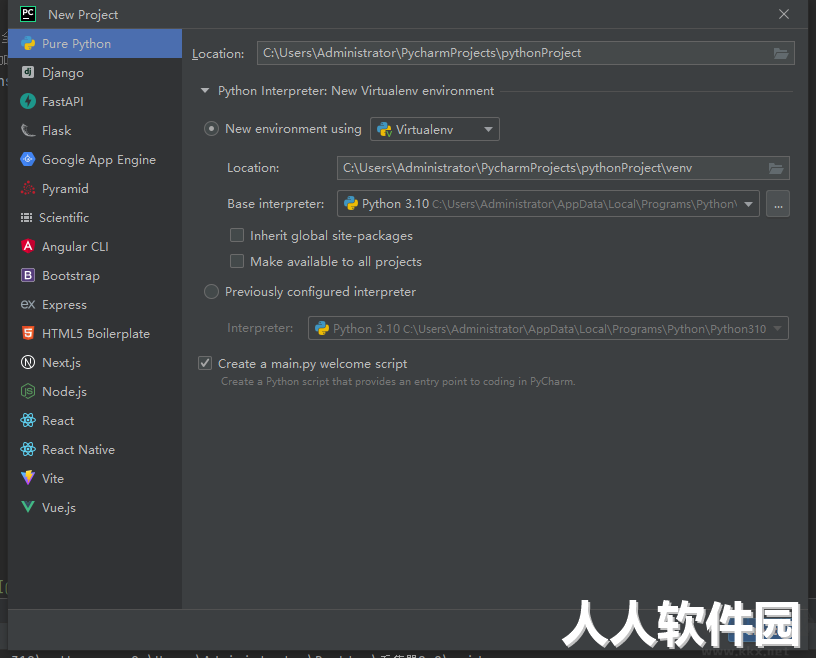Choose Express project type
This screenshot has height=658, width=816.
(95, 305)
